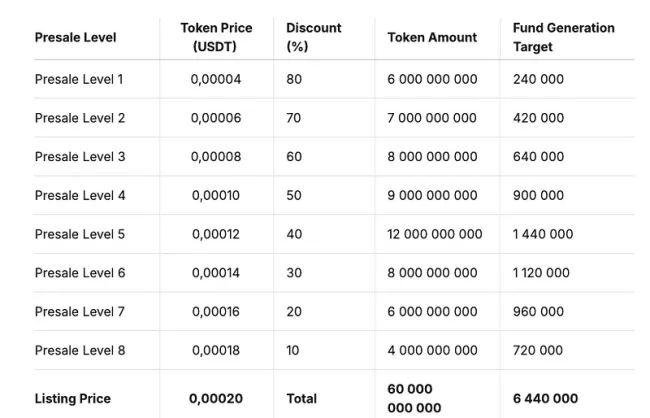
Task: Select the Discount (%) header cell
Action: pos(313,37)
